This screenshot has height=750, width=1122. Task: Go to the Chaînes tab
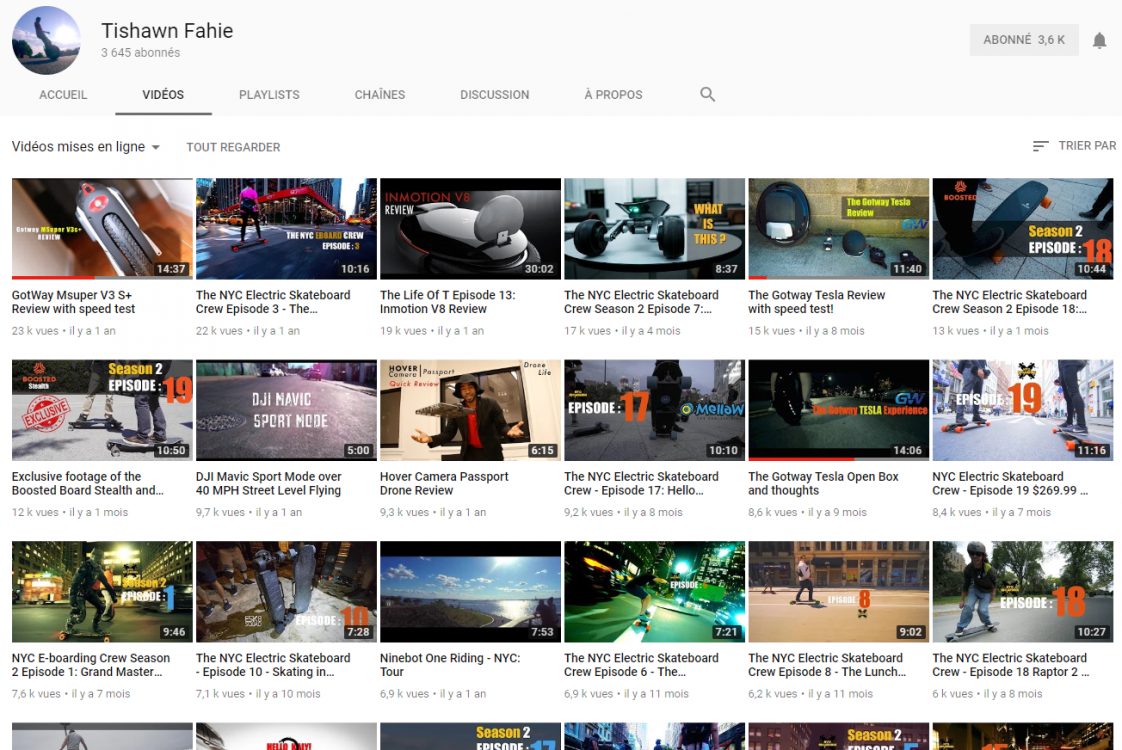pos(380,94)
